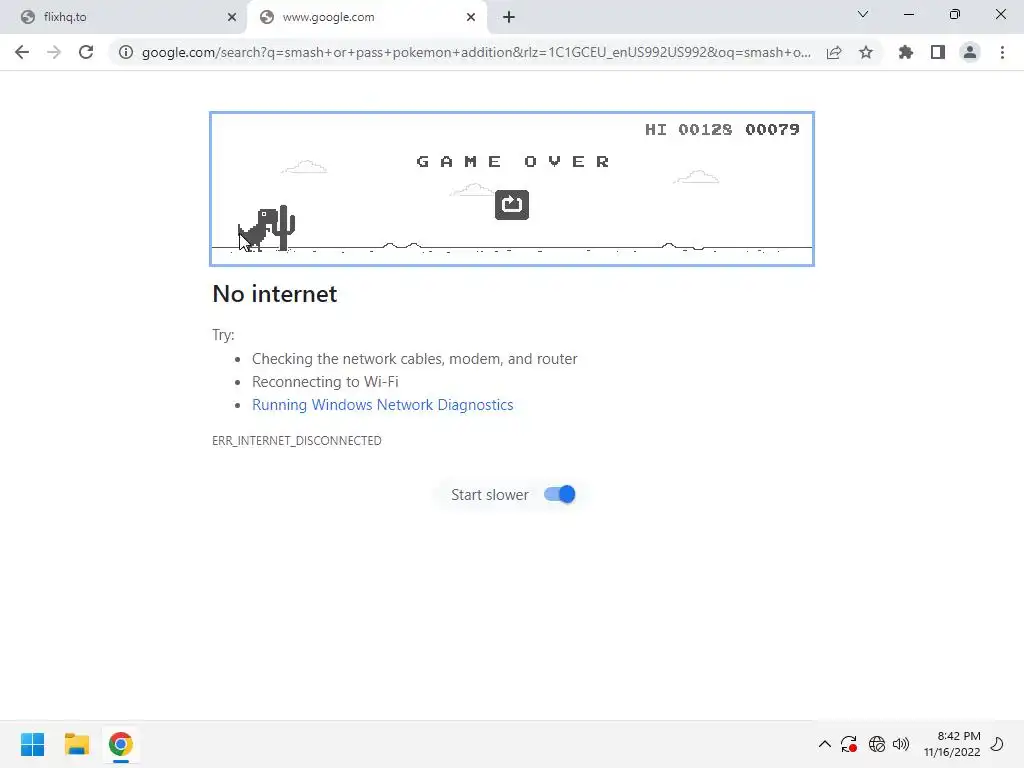
Task: Close the flixhq.to tab
Action: (x=231, y=17)
